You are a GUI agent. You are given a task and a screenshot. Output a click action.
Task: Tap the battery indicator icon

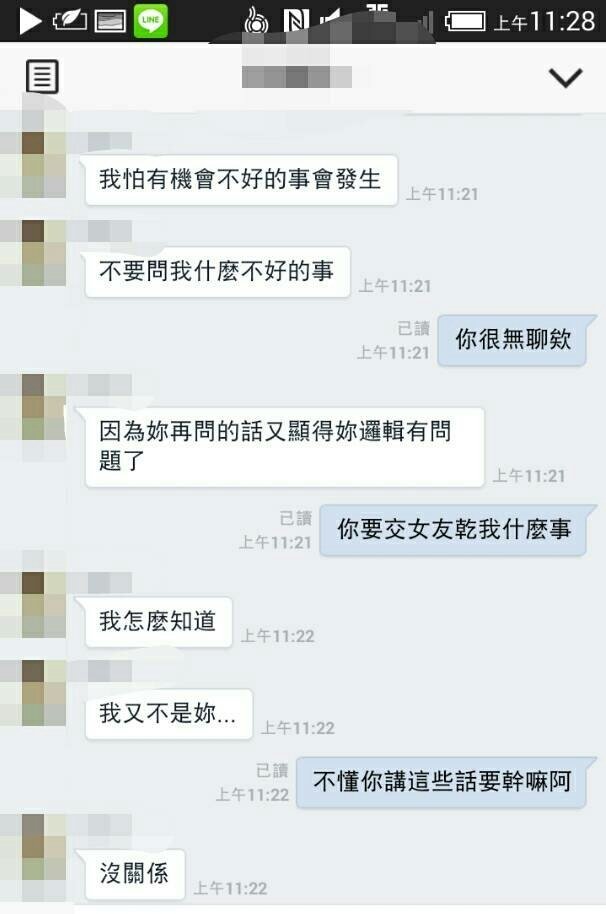pos(465,22)
